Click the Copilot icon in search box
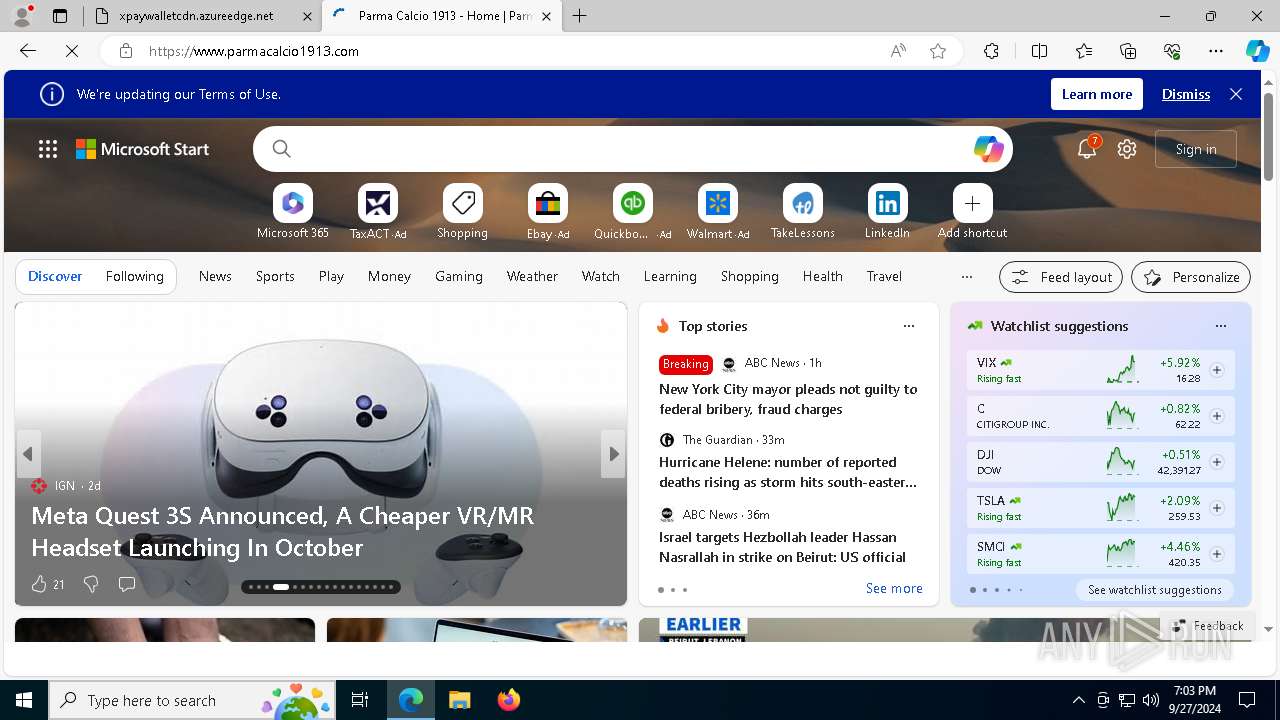The width and height of the screenshot is (1280, 720). click(988, 149)
